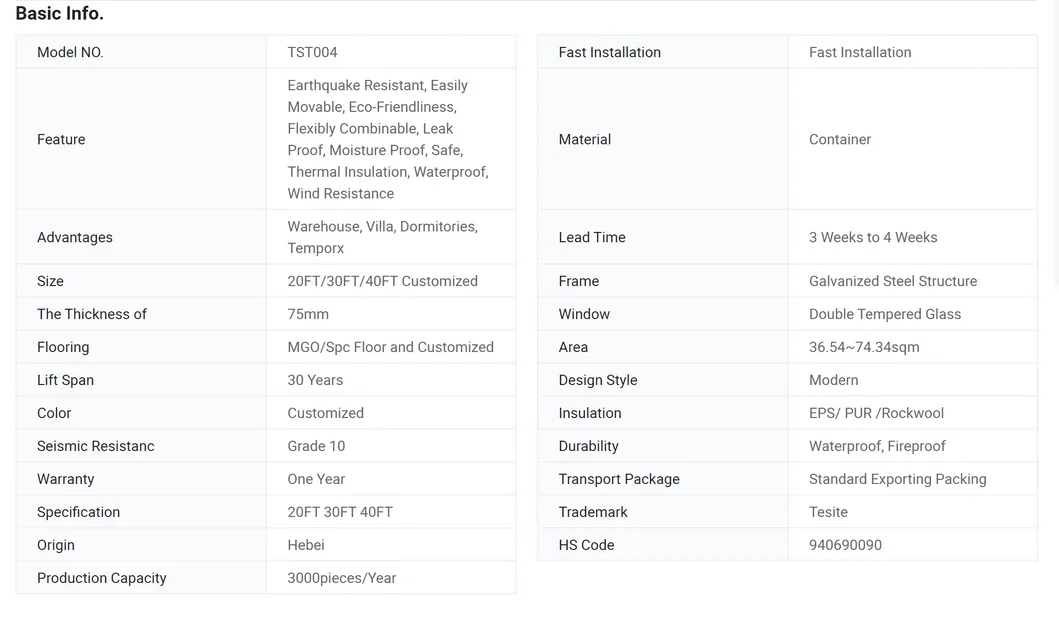Click the One Year warranty value
Image resolution: width=1059 pixels, height=618 pixels.
point(316,479)
